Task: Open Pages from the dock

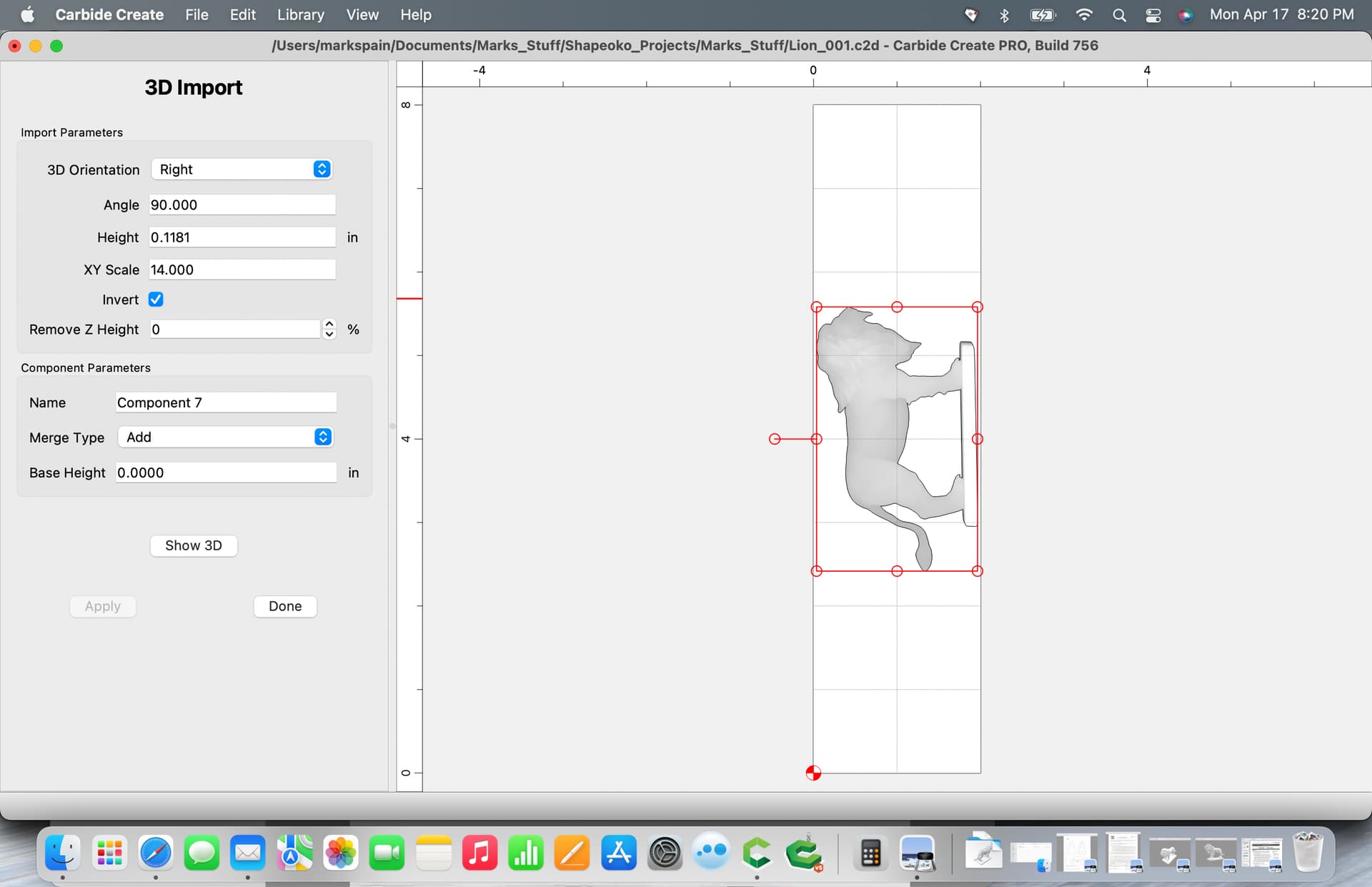Action: tap(572, 853)
